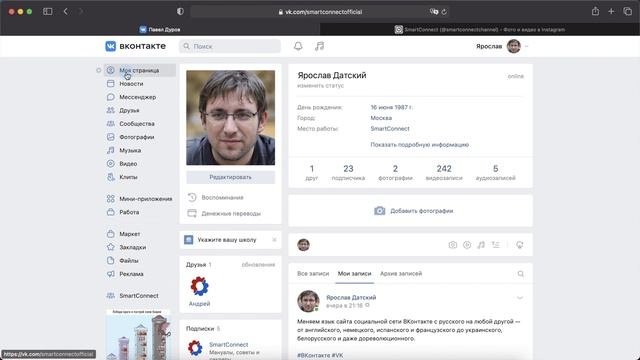Switch to Мои записи tab
640x360 pixels.
tap(355, 273)
